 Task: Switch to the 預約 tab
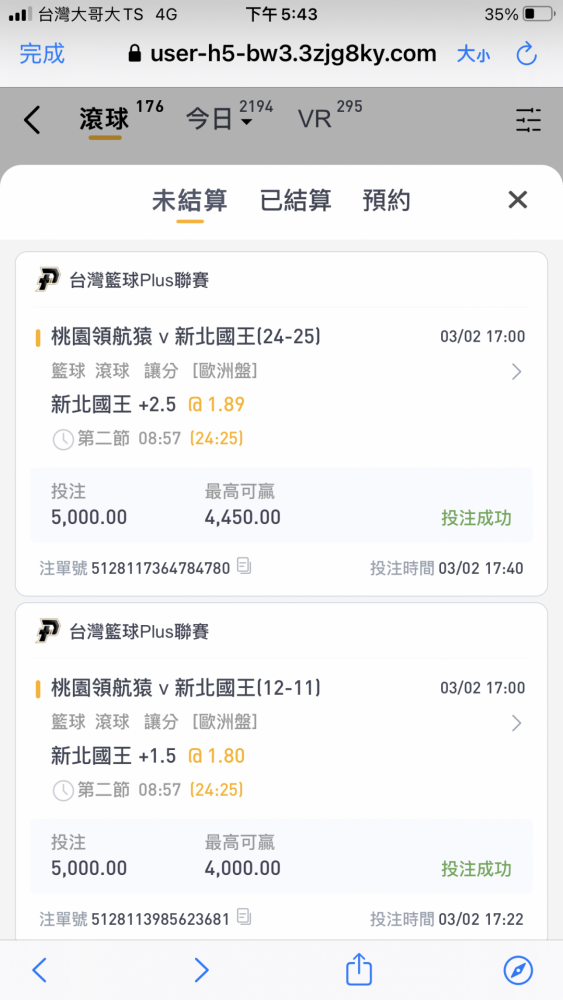(x=386, y=200)
